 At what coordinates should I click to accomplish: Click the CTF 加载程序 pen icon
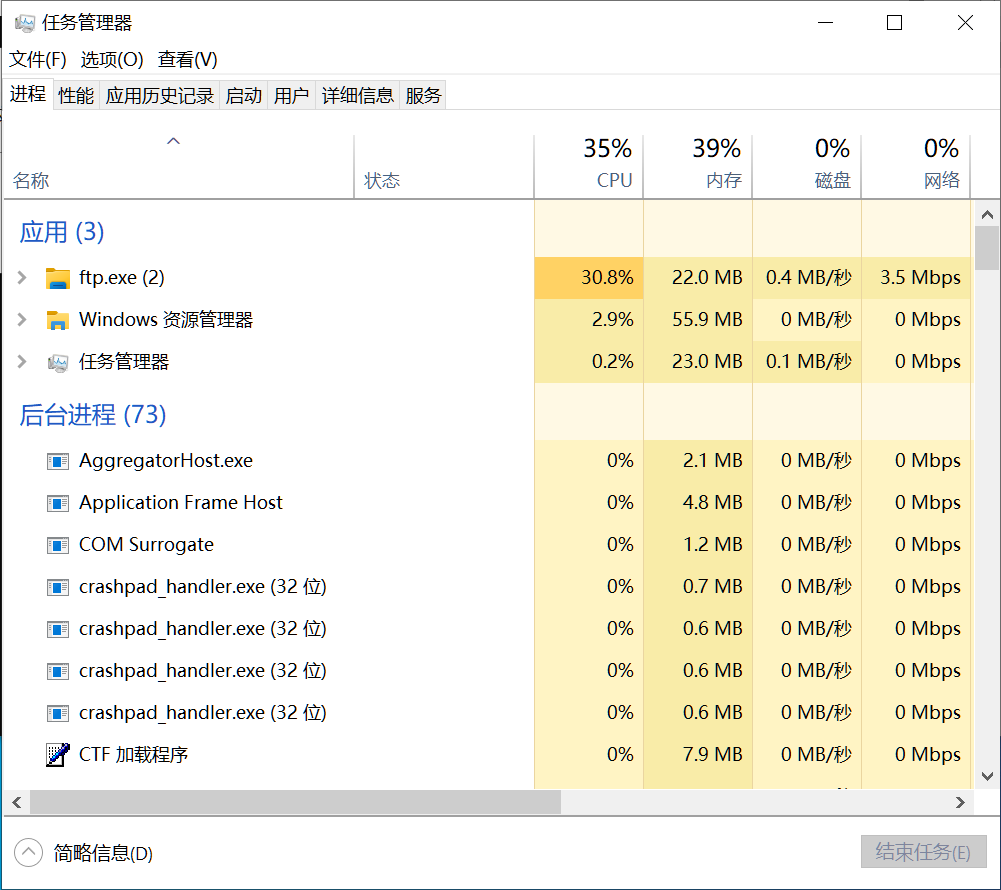tap(58, 755)
